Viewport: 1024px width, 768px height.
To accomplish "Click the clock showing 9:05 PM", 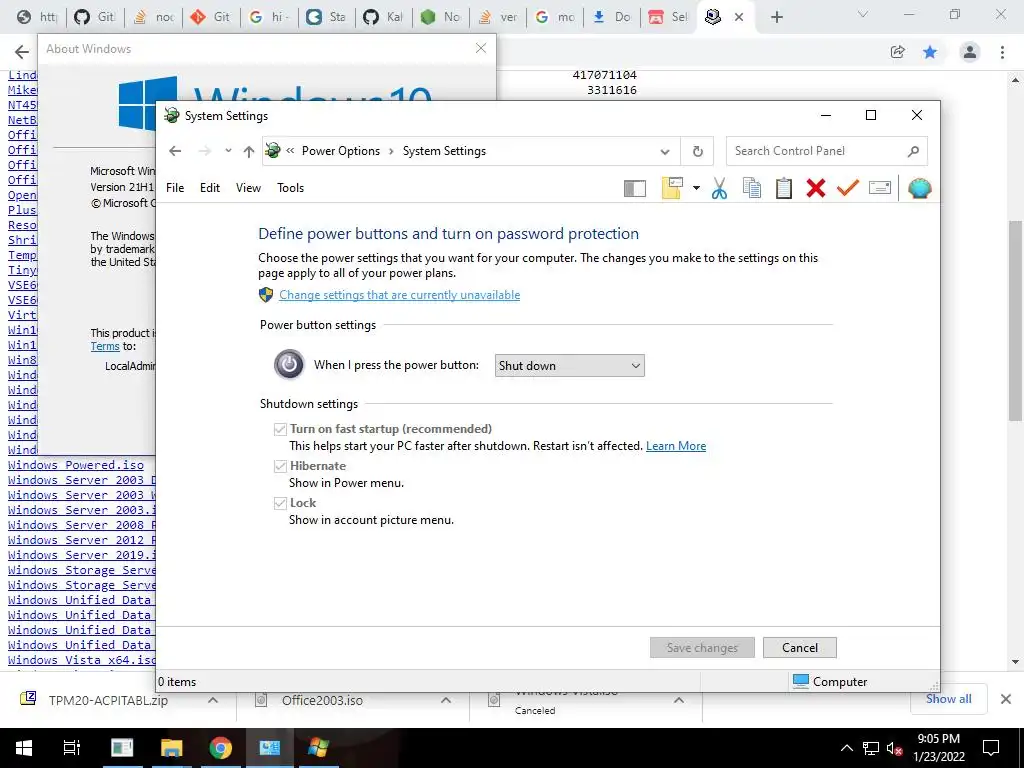I will click(x=938, y=739).
